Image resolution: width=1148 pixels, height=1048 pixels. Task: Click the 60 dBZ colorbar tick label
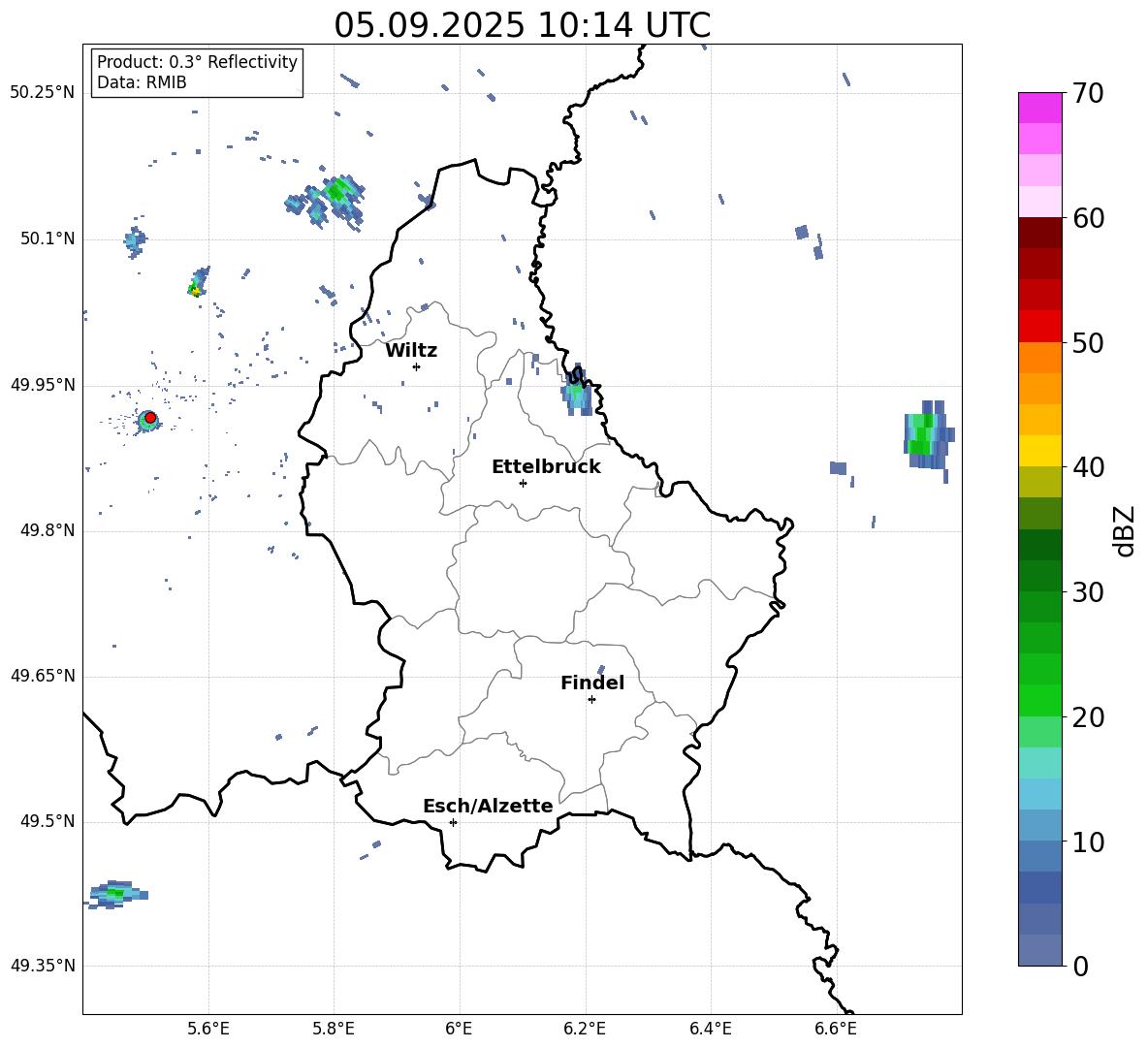(1088, 218)
